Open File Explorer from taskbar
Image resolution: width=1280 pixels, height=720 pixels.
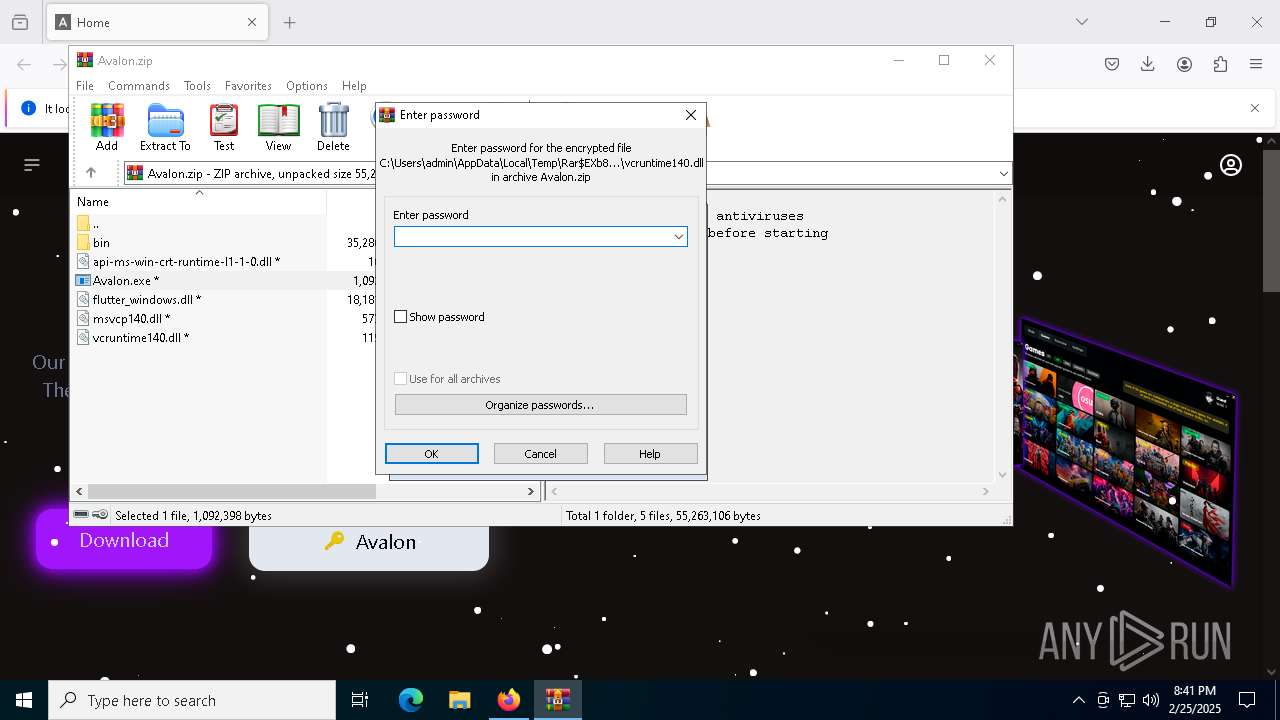460,700
